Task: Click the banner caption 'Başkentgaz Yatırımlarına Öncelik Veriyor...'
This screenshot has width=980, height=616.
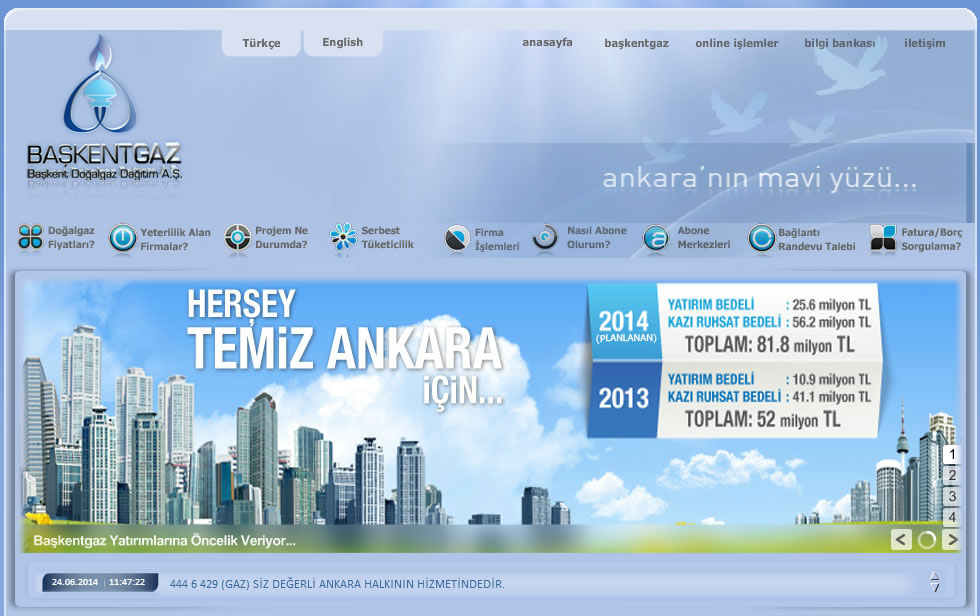Action: coord(164,540)
